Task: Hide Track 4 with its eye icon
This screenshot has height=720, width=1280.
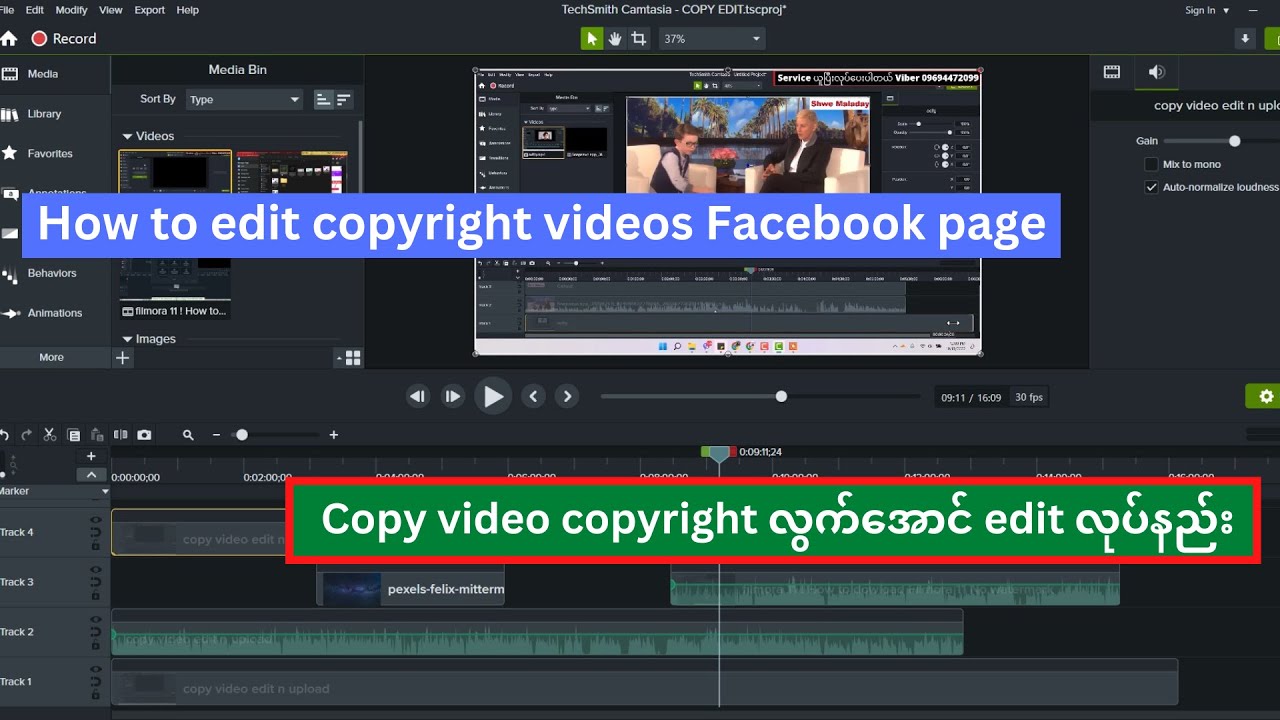Action: point(96,520)
